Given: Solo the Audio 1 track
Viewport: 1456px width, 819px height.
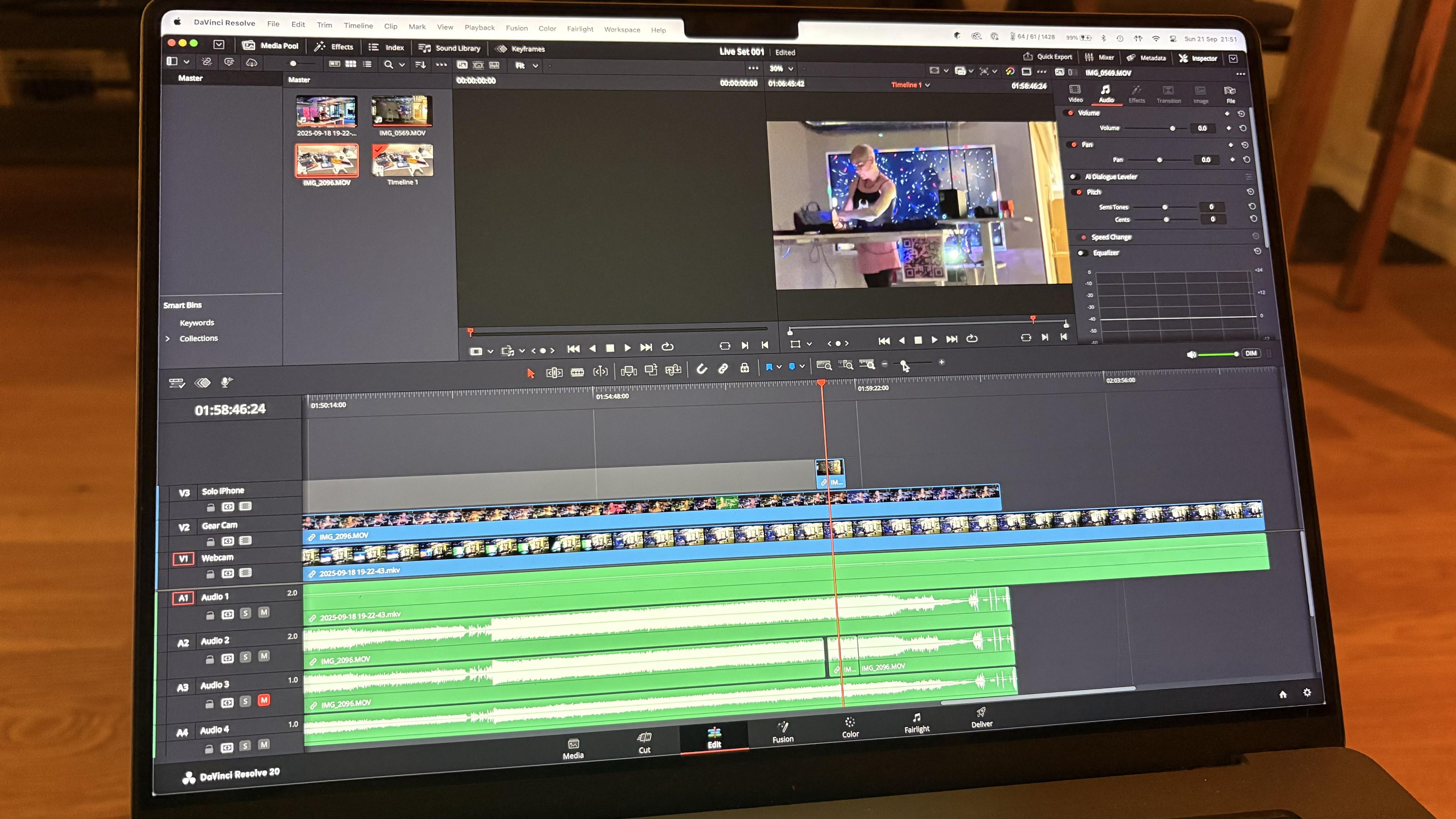Looking at the screenshot, I should pyautogui.click(x=245, y=613).
